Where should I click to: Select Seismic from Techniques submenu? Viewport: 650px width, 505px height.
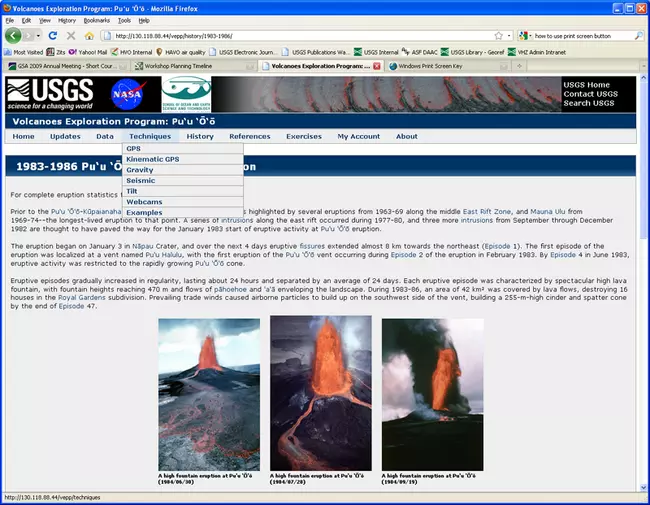(183, 180)
